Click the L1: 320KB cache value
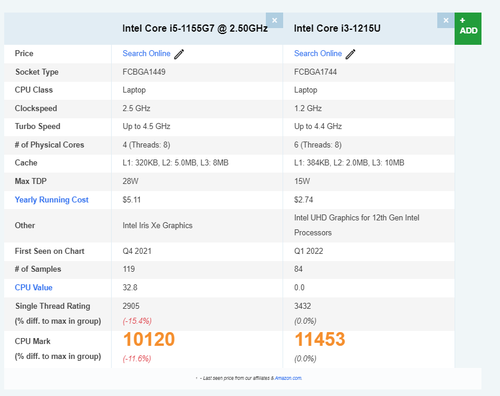The width and height of the screenshot is (500, 396). [x=175, y=163]
